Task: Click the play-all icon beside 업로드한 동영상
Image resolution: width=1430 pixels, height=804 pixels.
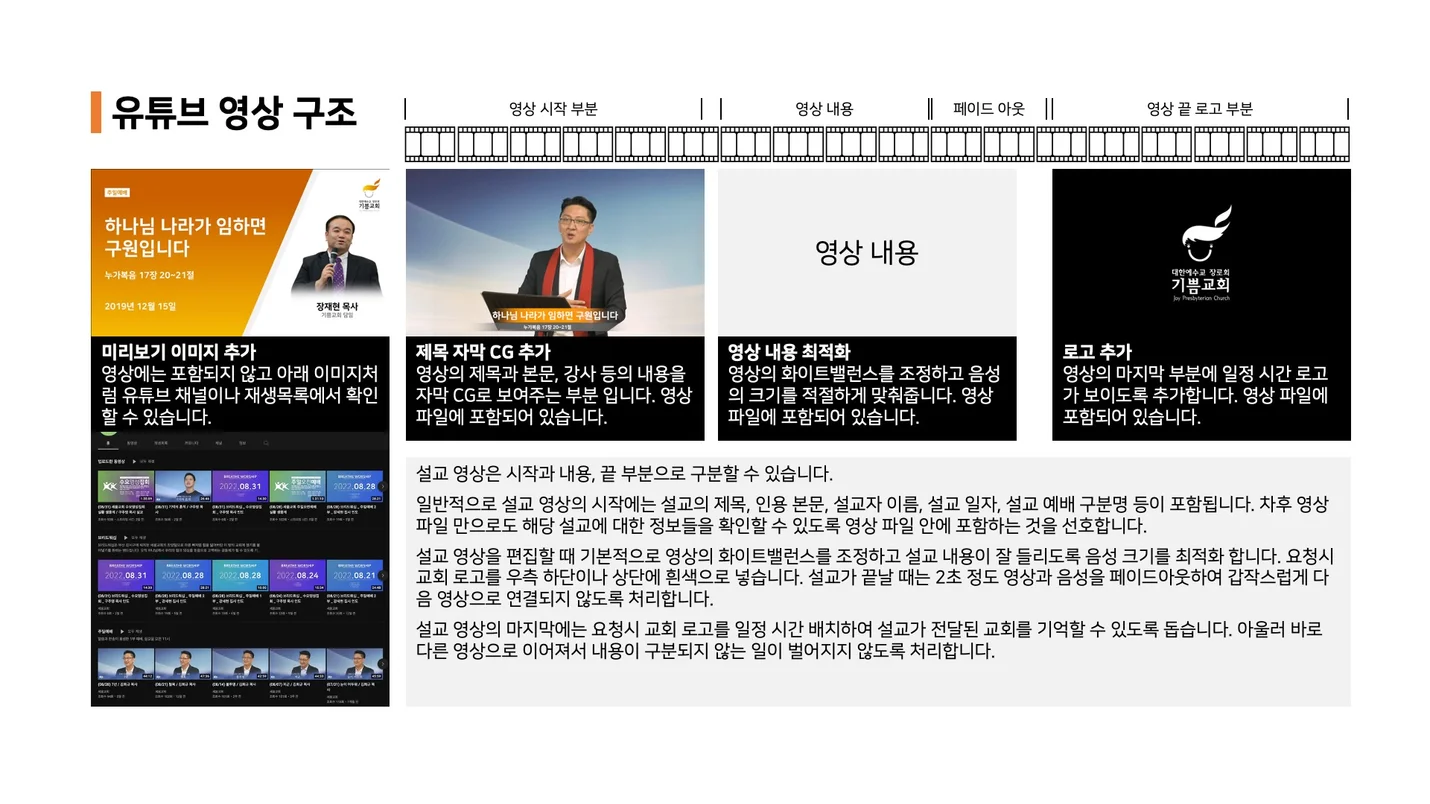Action: (x=134, y=461)
